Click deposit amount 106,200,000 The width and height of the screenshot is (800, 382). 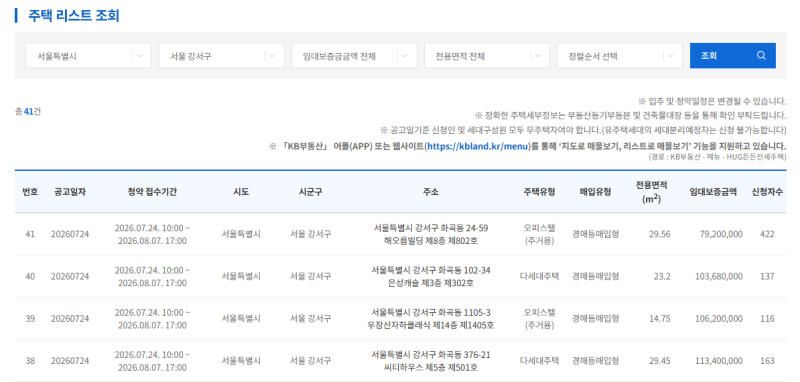point(719,319)
